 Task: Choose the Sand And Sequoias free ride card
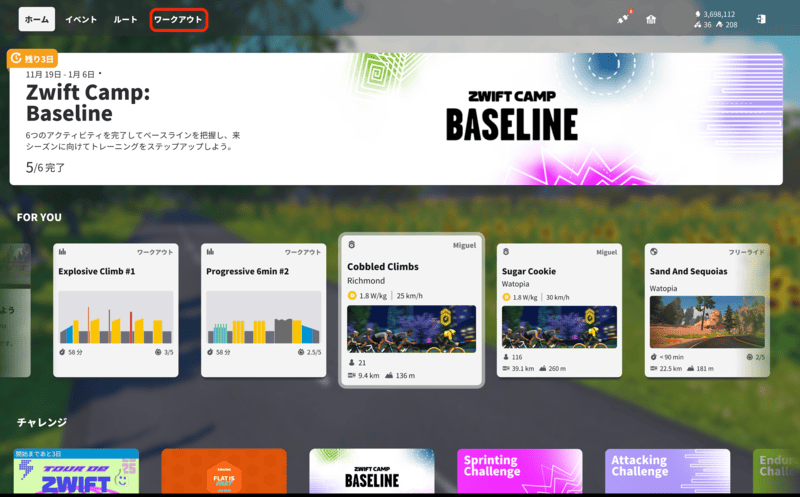point(707,310)
